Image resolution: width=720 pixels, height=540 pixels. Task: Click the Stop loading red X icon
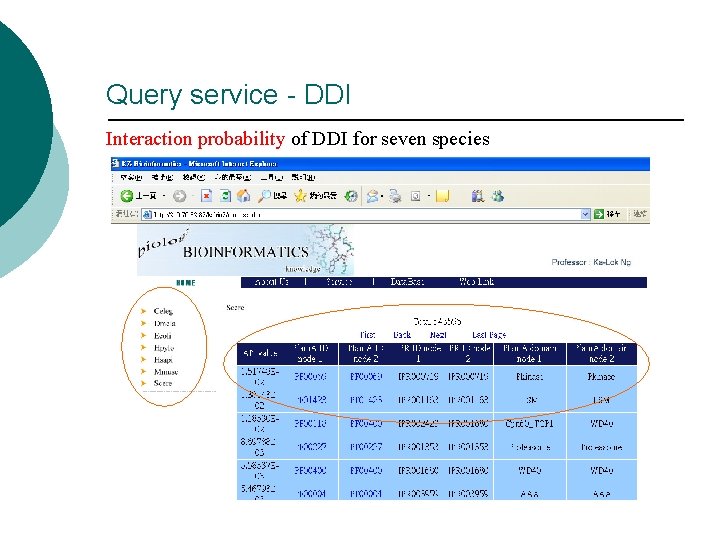[x=207, y=196]
